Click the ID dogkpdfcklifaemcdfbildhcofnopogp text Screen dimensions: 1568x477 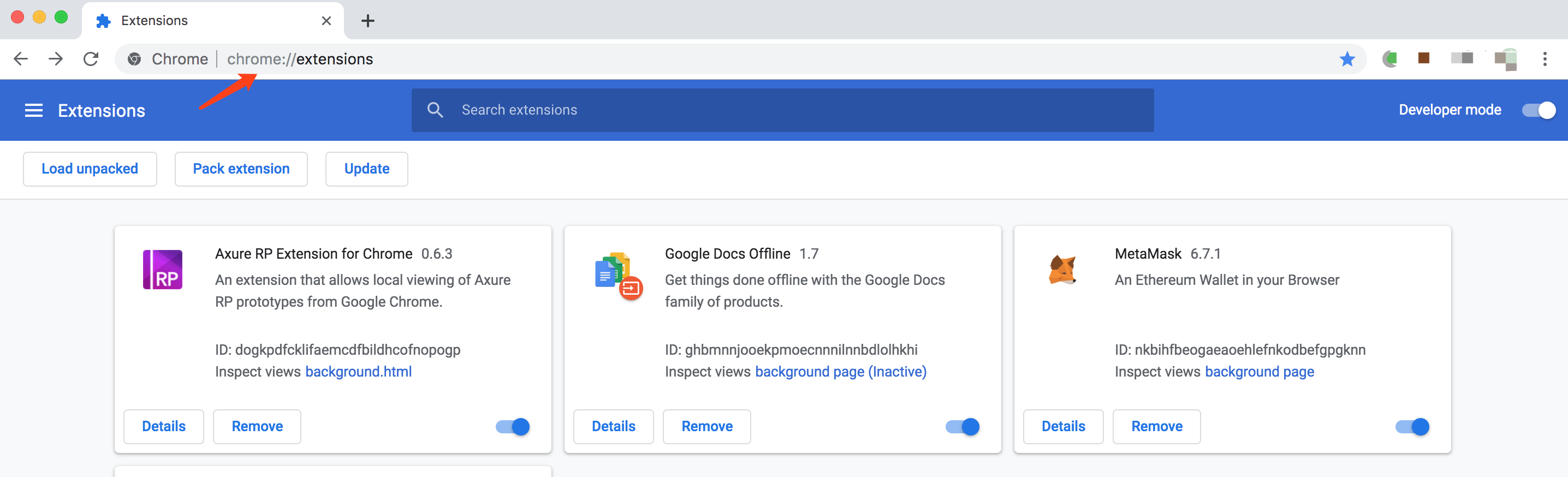pyautogui.click(x=338, y=350)
